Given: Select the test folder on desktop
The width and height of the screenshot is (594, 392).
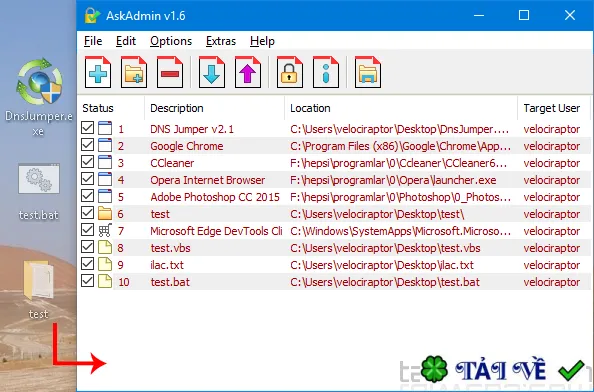Looking at the screenshot, I should 38,289.
